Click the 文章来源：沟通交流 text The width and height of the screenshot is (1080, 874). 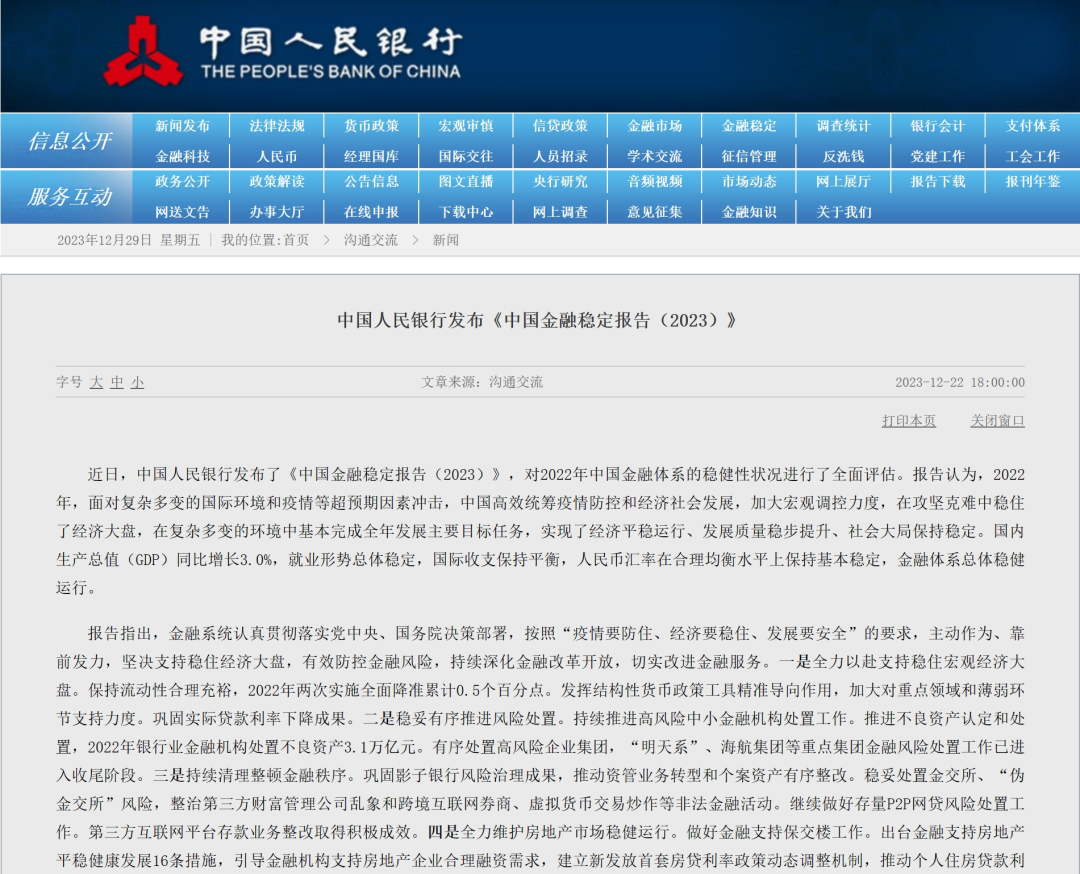click(x=482, y=382)
